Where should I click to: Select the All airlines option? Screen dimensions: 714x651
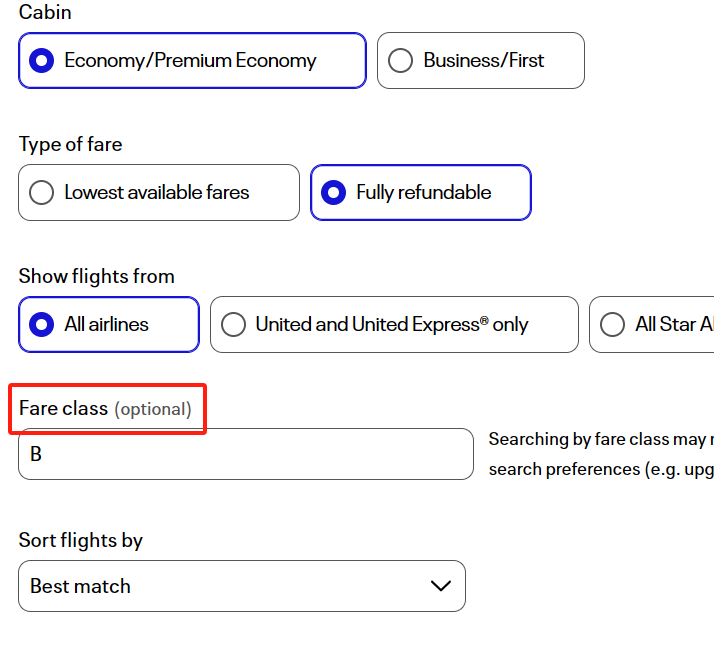tap(42, 325)
